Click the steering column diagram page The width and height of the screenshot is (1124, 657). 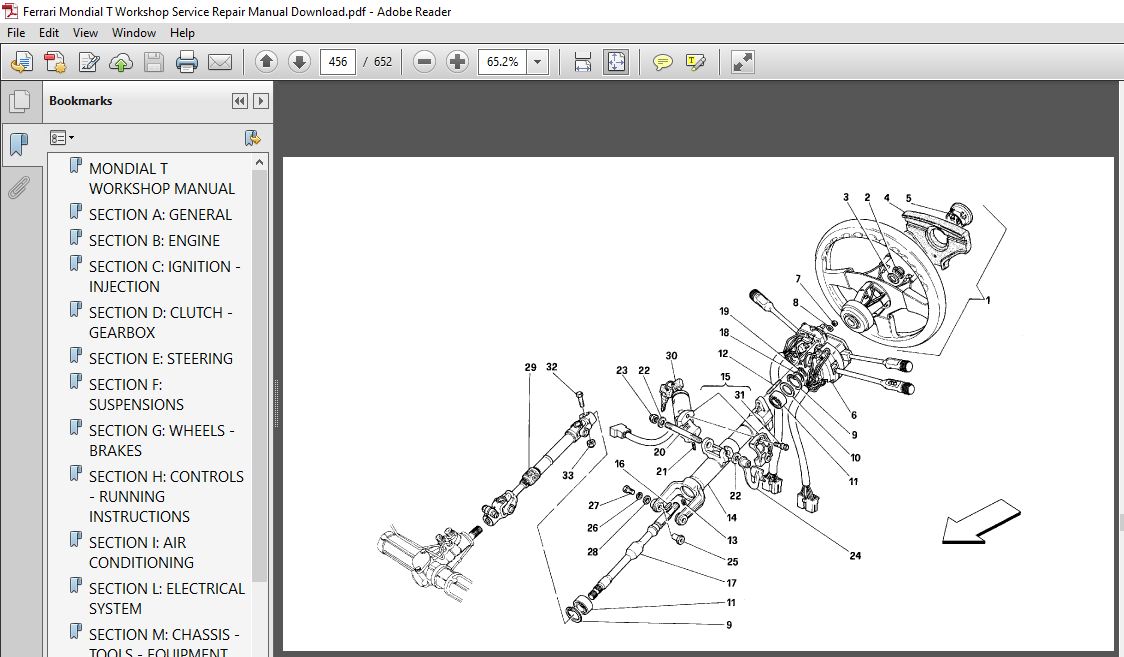pyautogui.click(x=698, y=403)
